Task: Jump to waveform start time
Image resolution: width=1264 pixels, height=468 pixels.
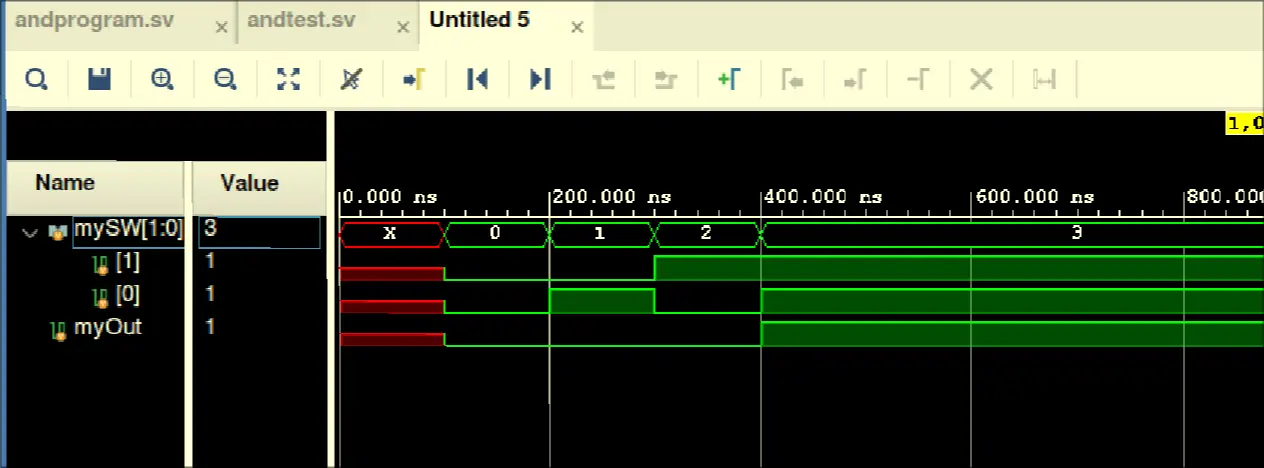Action: click(x=477, y=80)
